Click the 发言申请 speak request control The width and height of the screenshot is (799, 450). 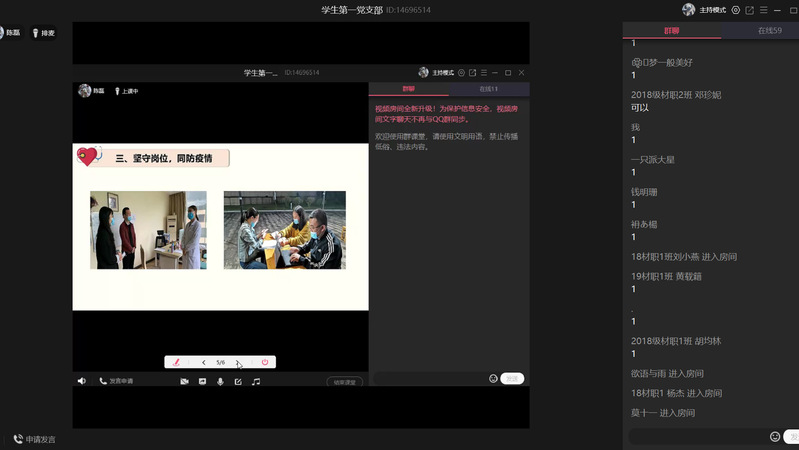[x=116, y=381]
